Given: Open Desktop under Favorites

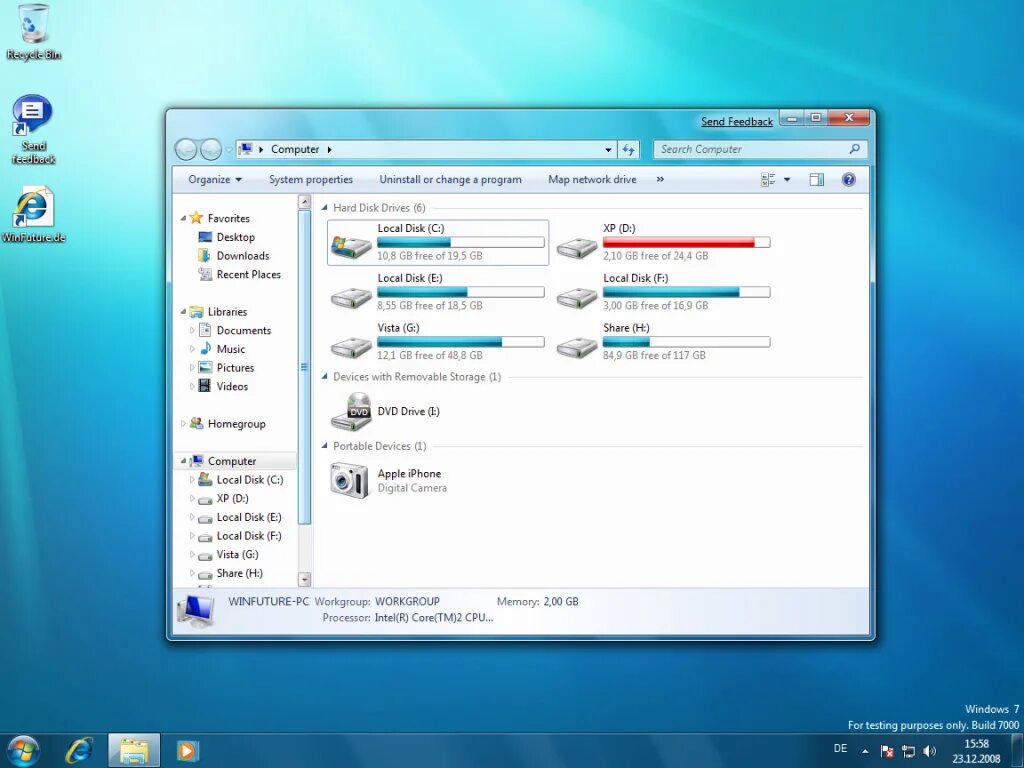Looking at the screenshot, I should [236, 237].
